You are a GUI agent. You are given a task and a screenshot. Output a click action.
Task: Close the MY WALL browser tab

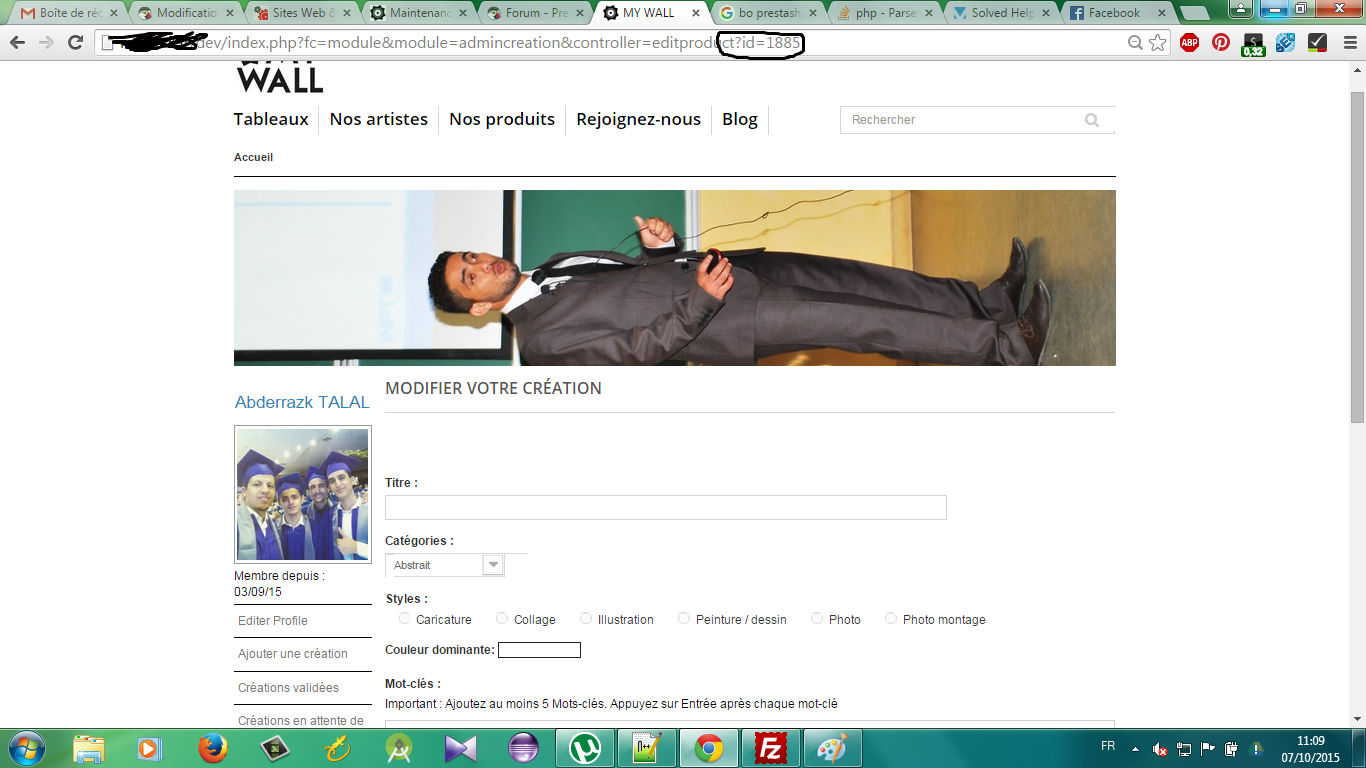click(x=695, y=13)
